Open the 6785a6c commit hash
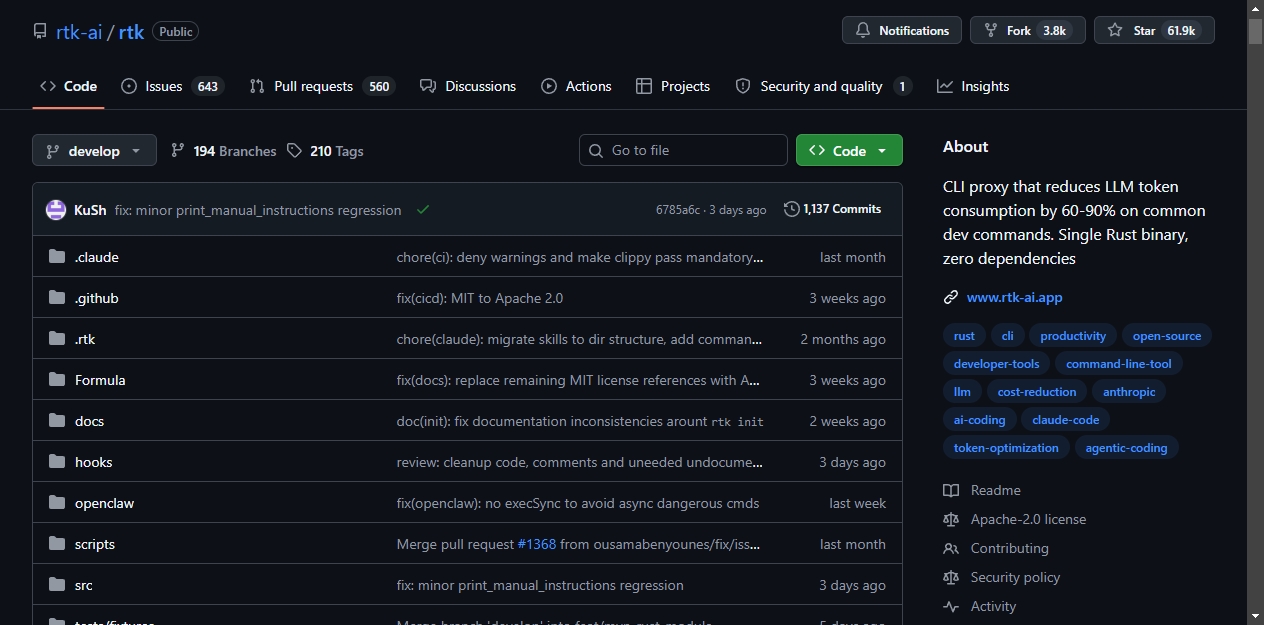This screenshot has height=625, width=1264. coord(678,210)
